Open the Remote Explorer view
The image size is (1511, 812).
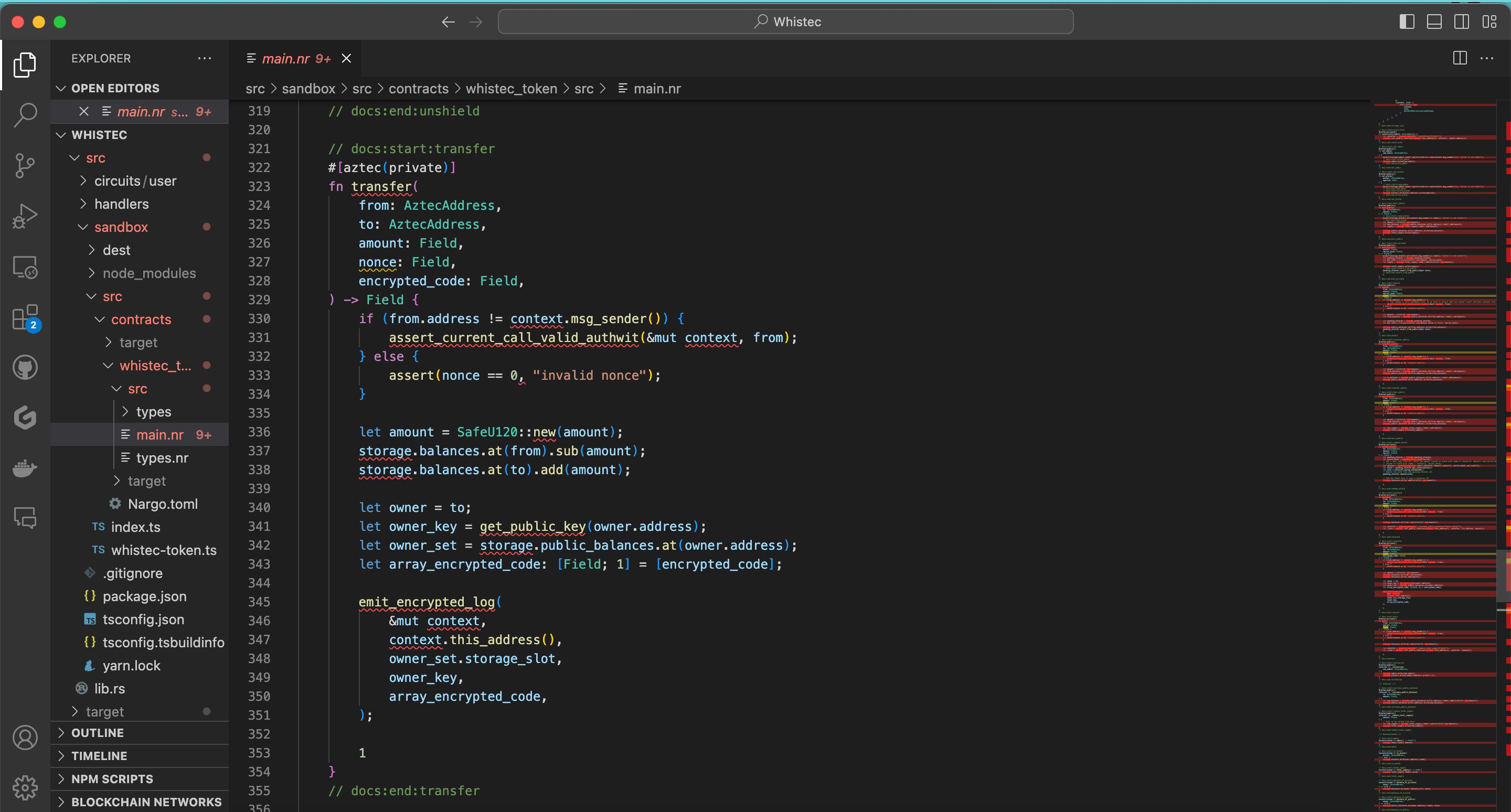tap(25, 268)
